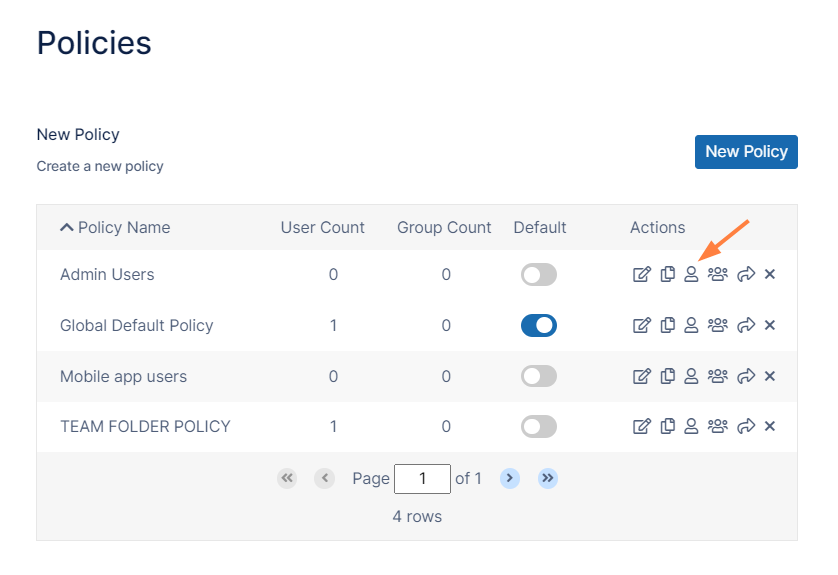Click the New Policy button
Viewport: 838px width, 575px height.
pos(746,152)
